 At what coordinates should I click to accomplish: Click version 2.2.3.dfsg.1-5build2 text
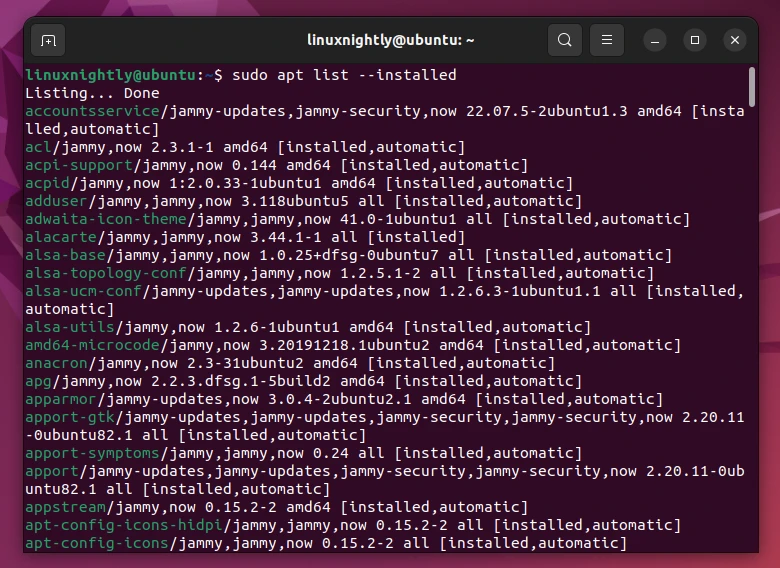pyautogui.click(x=241, y=381)
